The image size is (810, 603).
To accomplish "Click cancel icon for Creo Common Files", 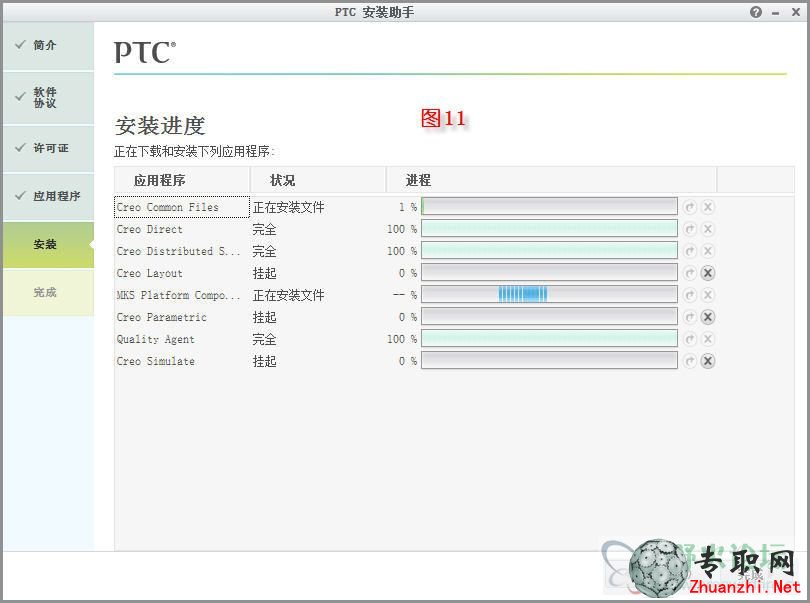I will 708,207.
